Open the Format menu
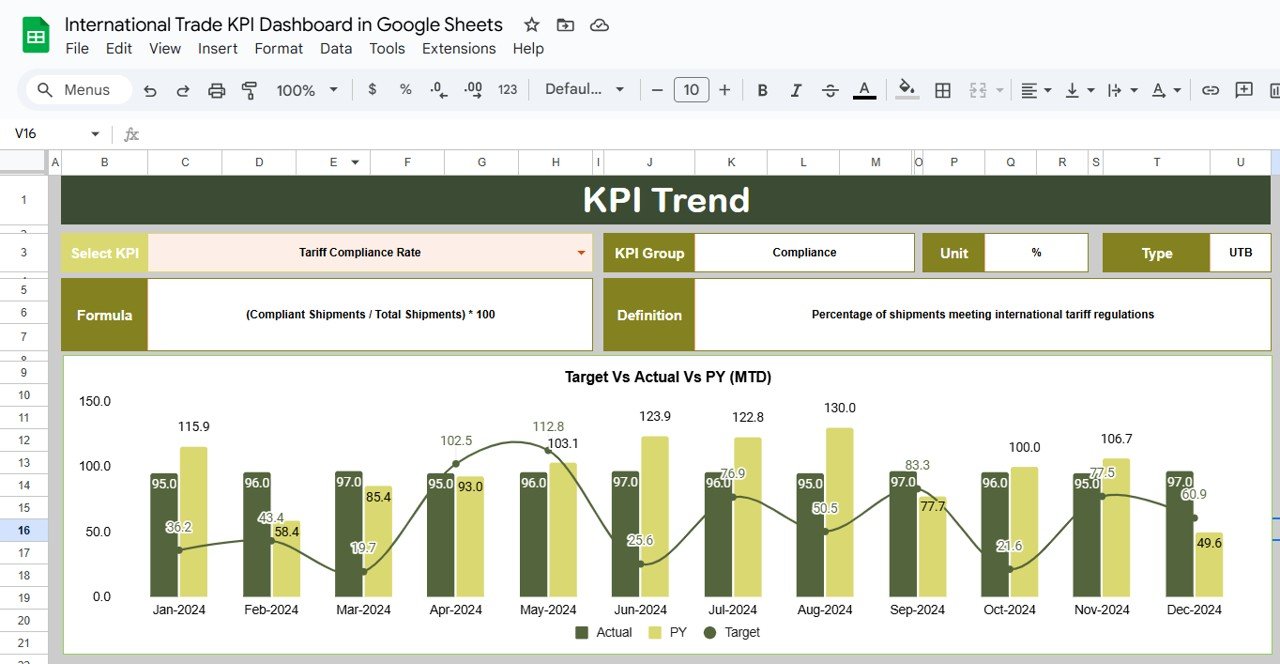Viewport: 1280px width, 664px height. 279,48
